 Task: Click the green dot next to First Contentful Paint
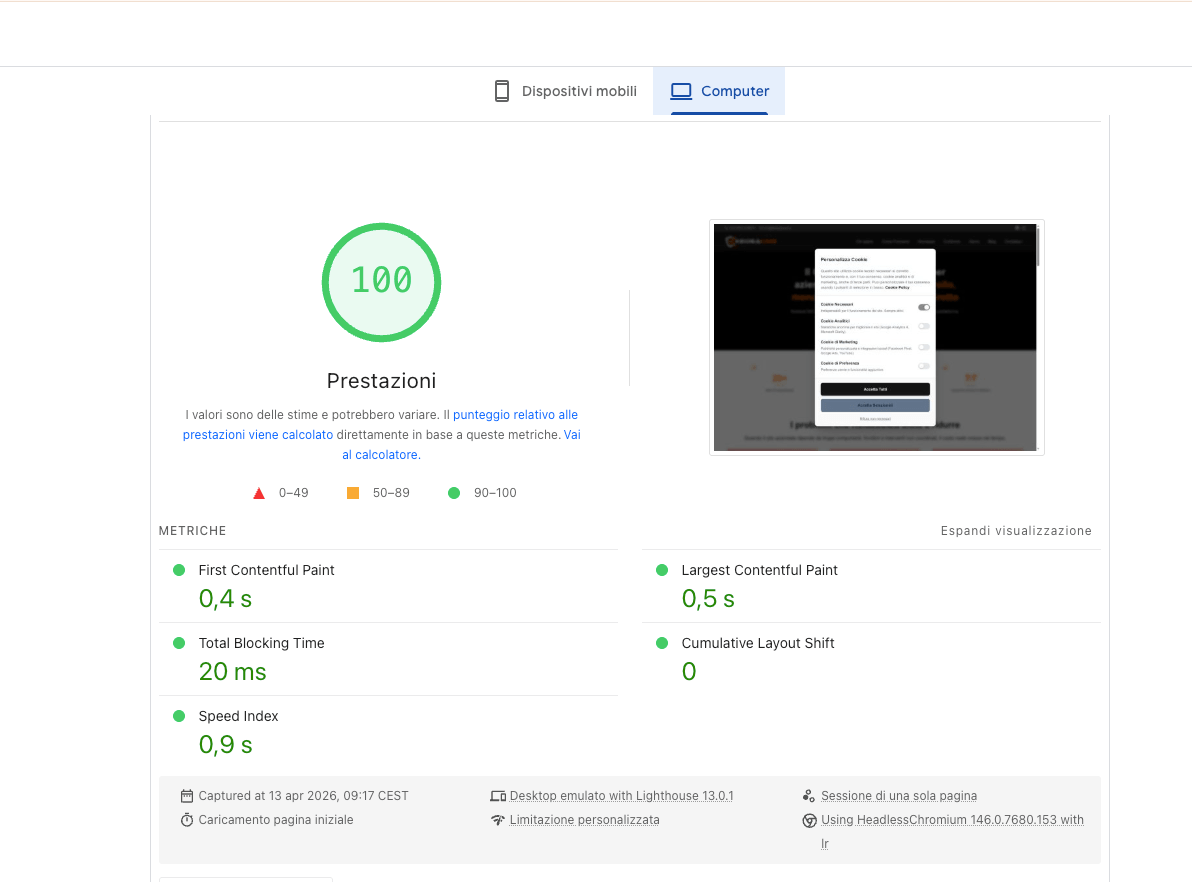point(179,570)
